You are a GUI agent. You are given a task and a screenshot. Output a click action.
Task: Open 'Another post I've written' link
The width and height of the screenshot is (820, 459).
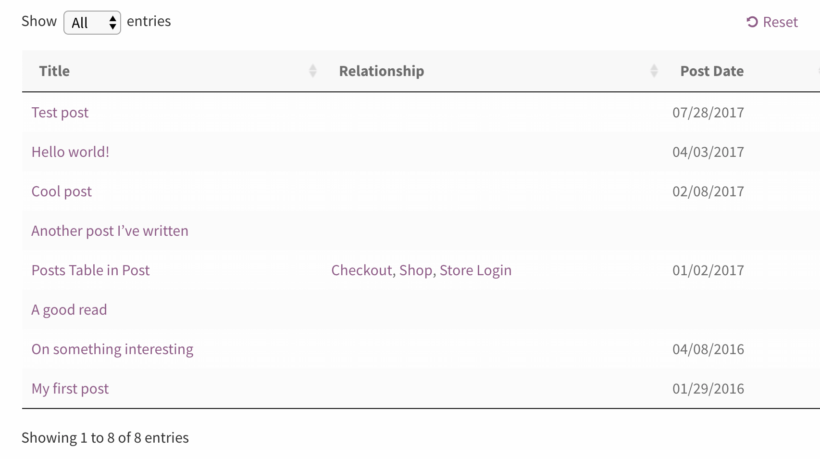pos(110,231)
